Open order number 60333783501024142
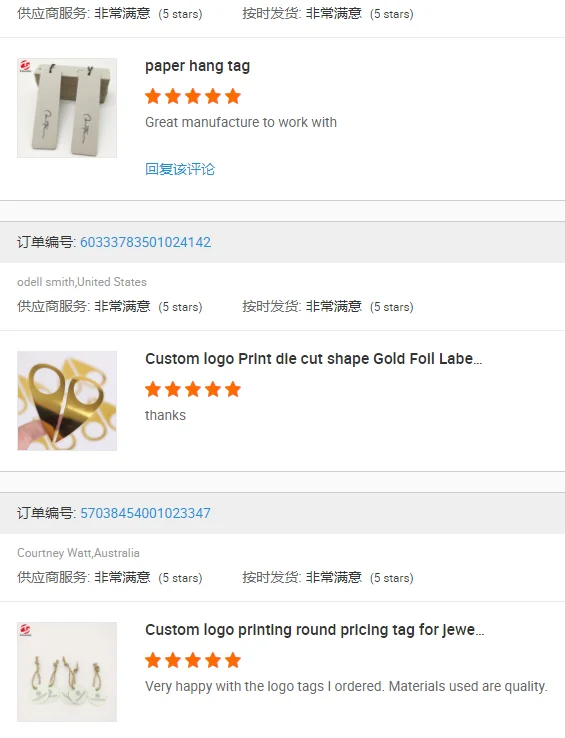The image size is (565, 738). [145, 242]
